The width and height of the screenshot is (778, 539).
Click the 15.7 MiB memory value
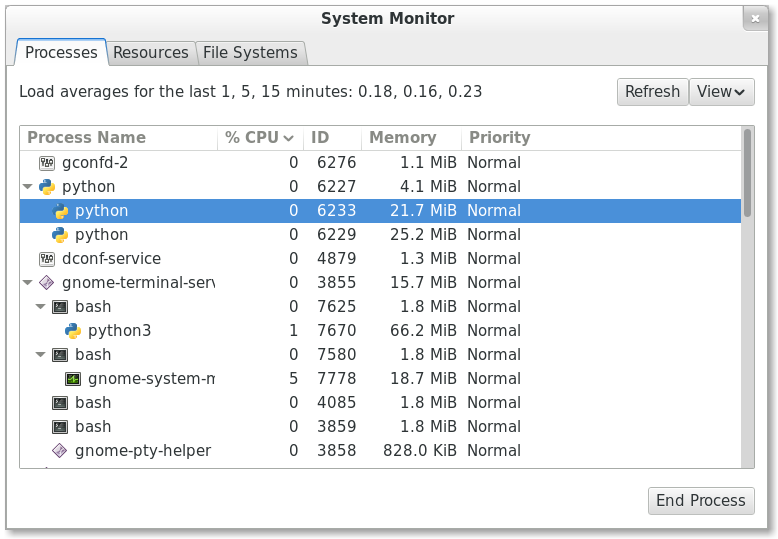click(423, 282)
